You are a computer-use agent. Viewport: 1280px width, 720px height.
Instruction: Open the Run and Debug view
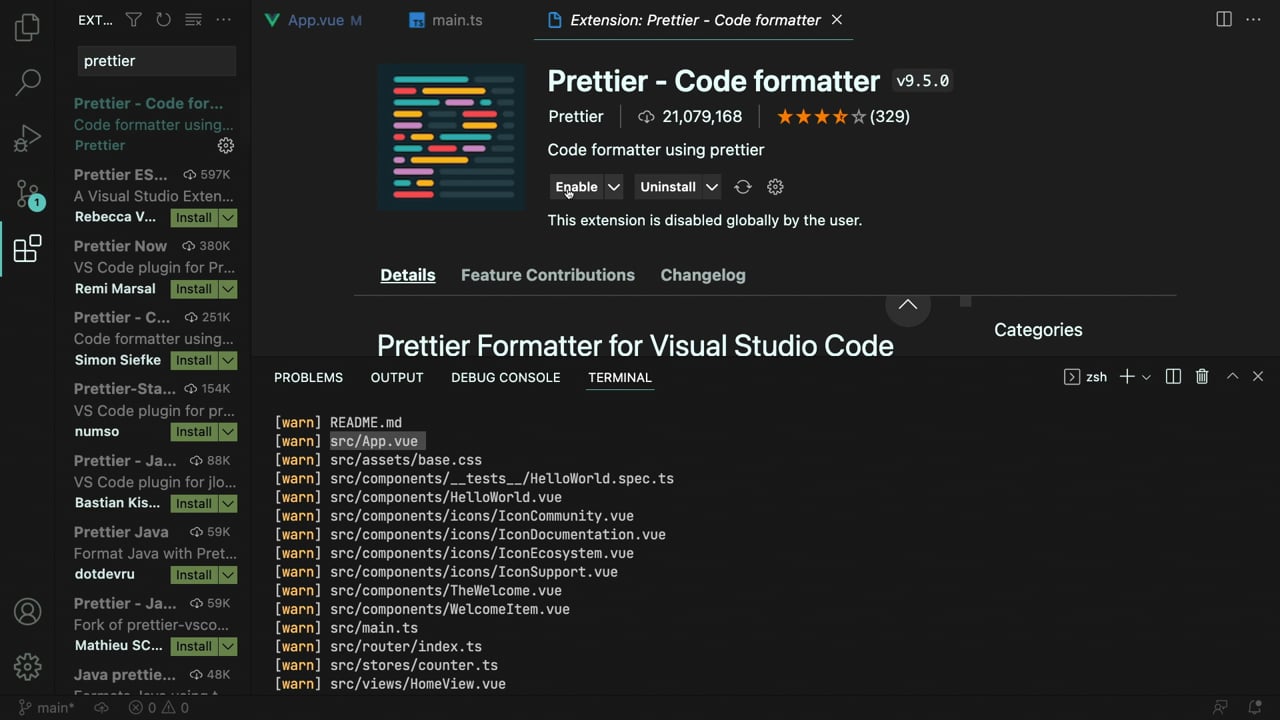coord(28,138)
